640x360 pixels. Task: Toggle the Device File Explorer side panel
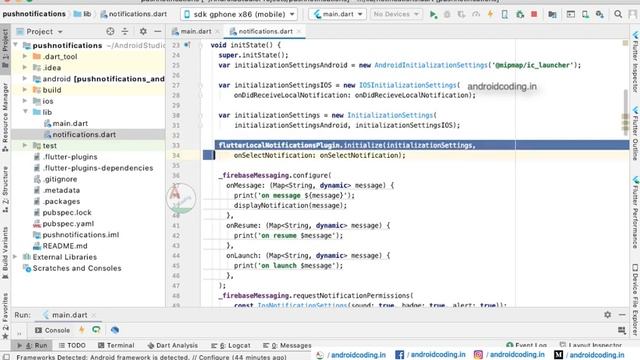635,300
